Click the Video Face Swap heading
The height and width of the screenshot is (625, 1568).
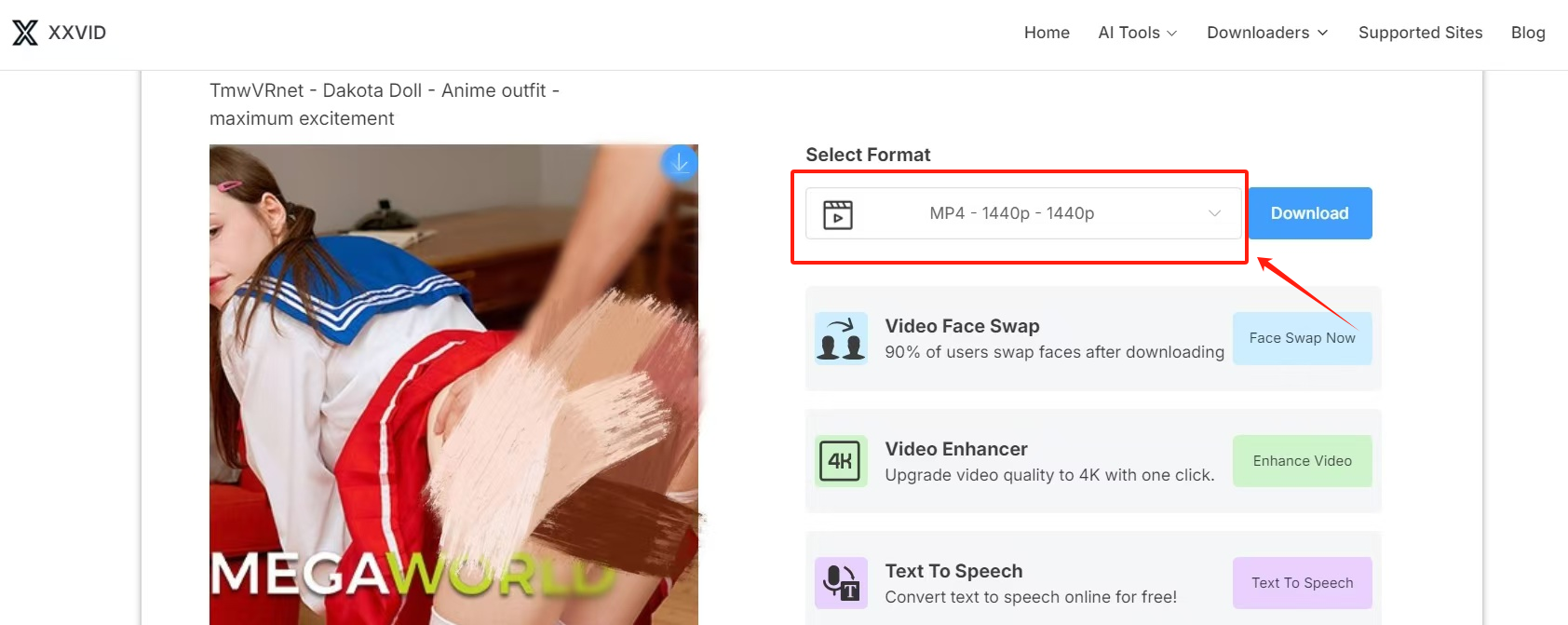click(962, 326)
